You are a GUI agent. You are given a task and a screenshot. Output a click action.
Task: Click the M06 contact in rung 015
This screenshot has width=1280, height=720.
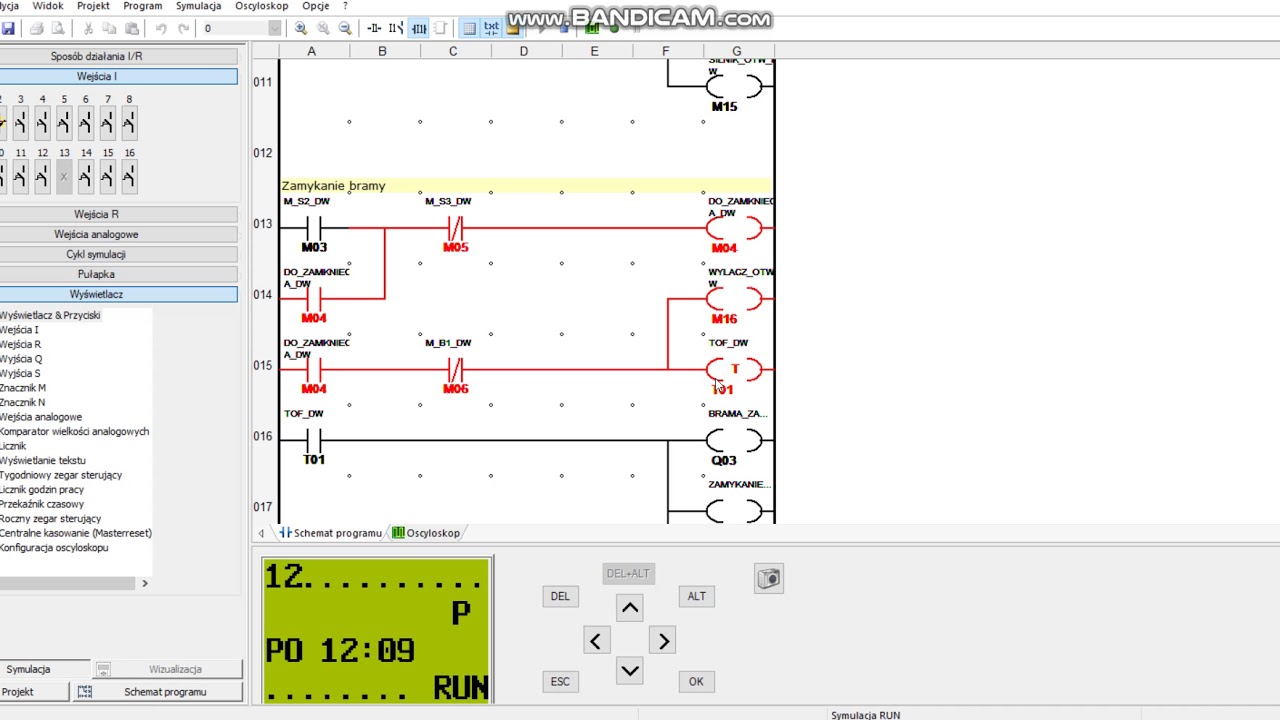point(455,372)
